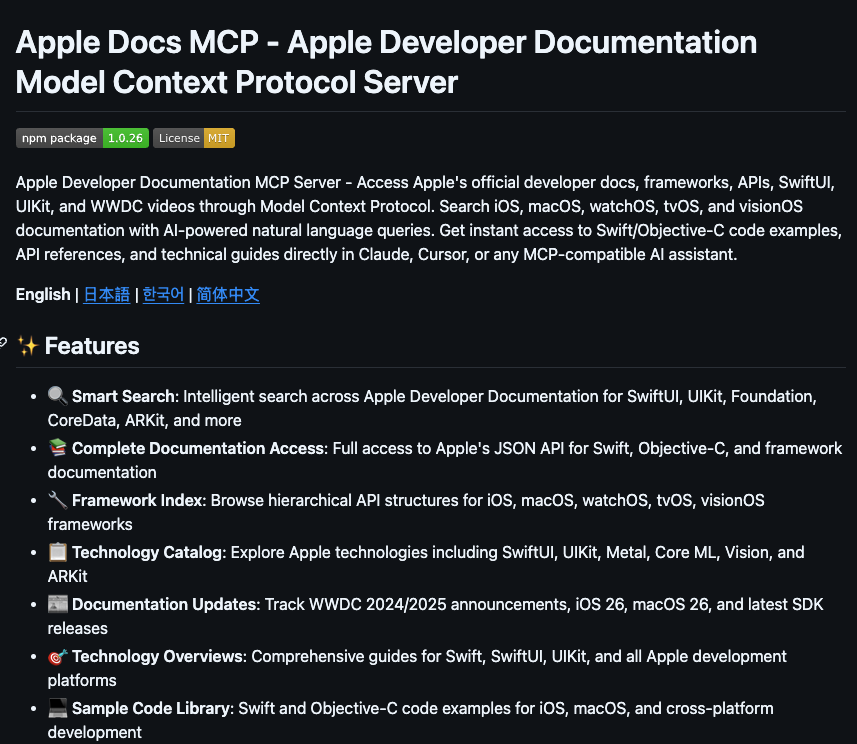The height and width of the screenshot is (744, 857).
Task: Click the dart target emoji at Technology Overviews
Action: pos(57,655)
